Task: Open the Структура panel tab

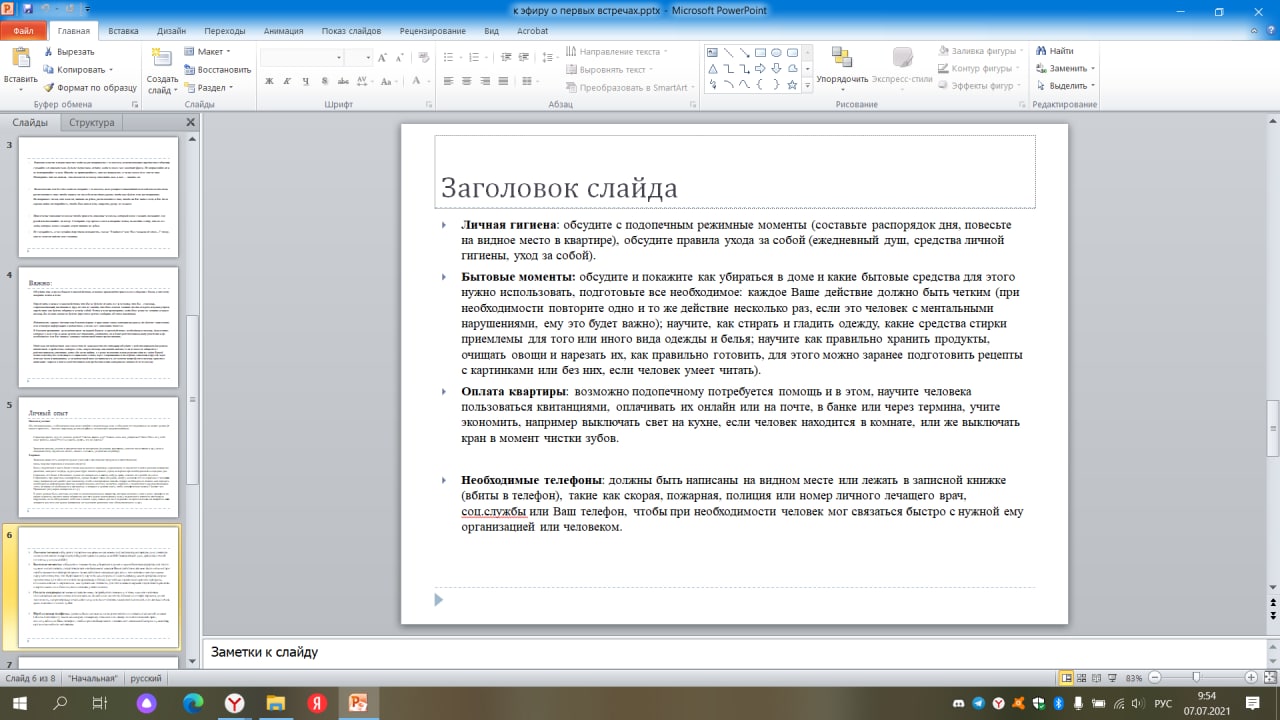Action: tap(91, 121)
